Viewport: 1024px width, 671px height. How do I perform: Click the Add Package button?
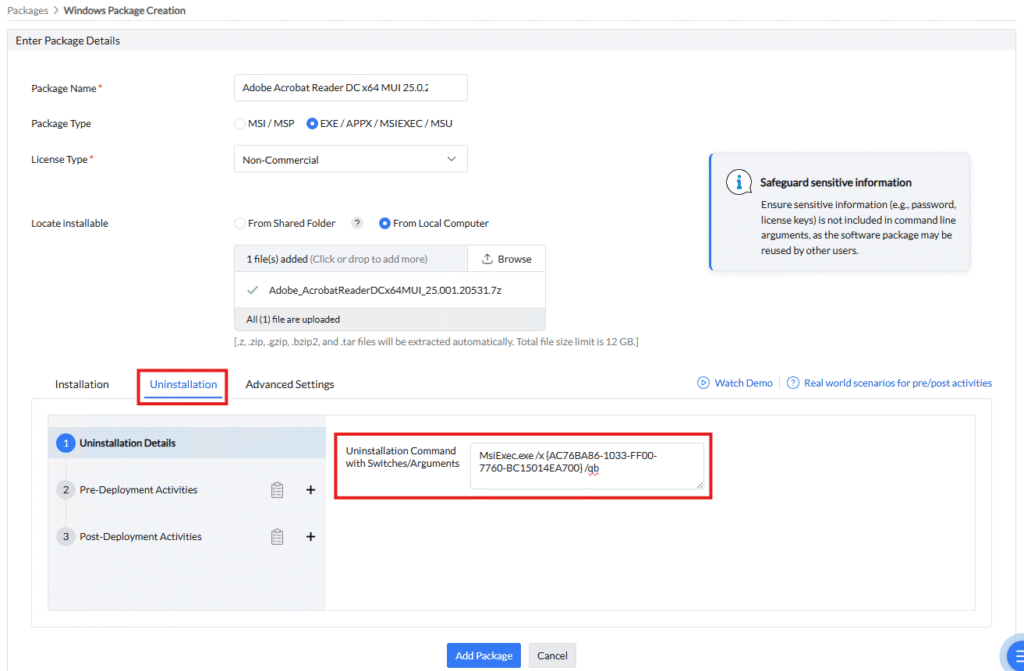point(484,656)
